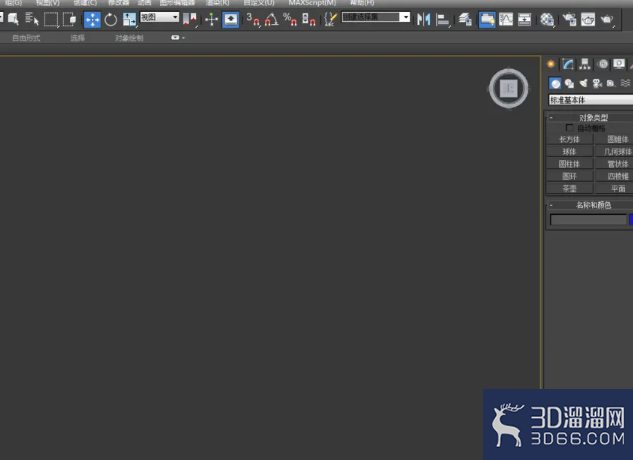This screenshot has height=460, width=633.
Task: Switch to the 对象绘制 ribbon tab
Action: pyautogui.click(x=129, y=38)
